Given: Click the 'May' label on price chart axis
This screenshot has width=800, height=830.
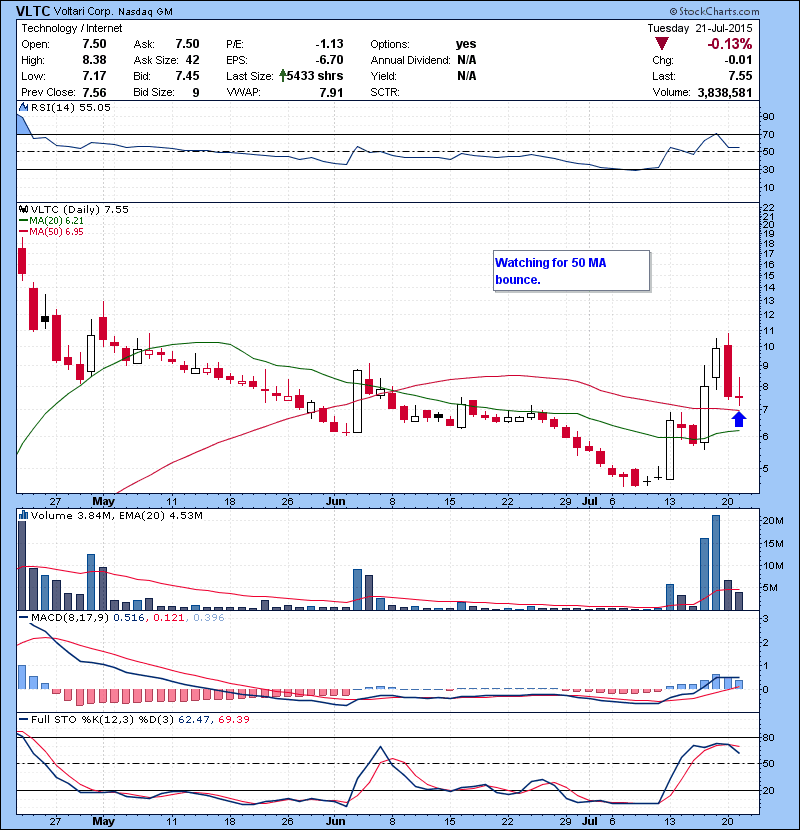Looking at the screenshot, I should [x=103, y=501].
